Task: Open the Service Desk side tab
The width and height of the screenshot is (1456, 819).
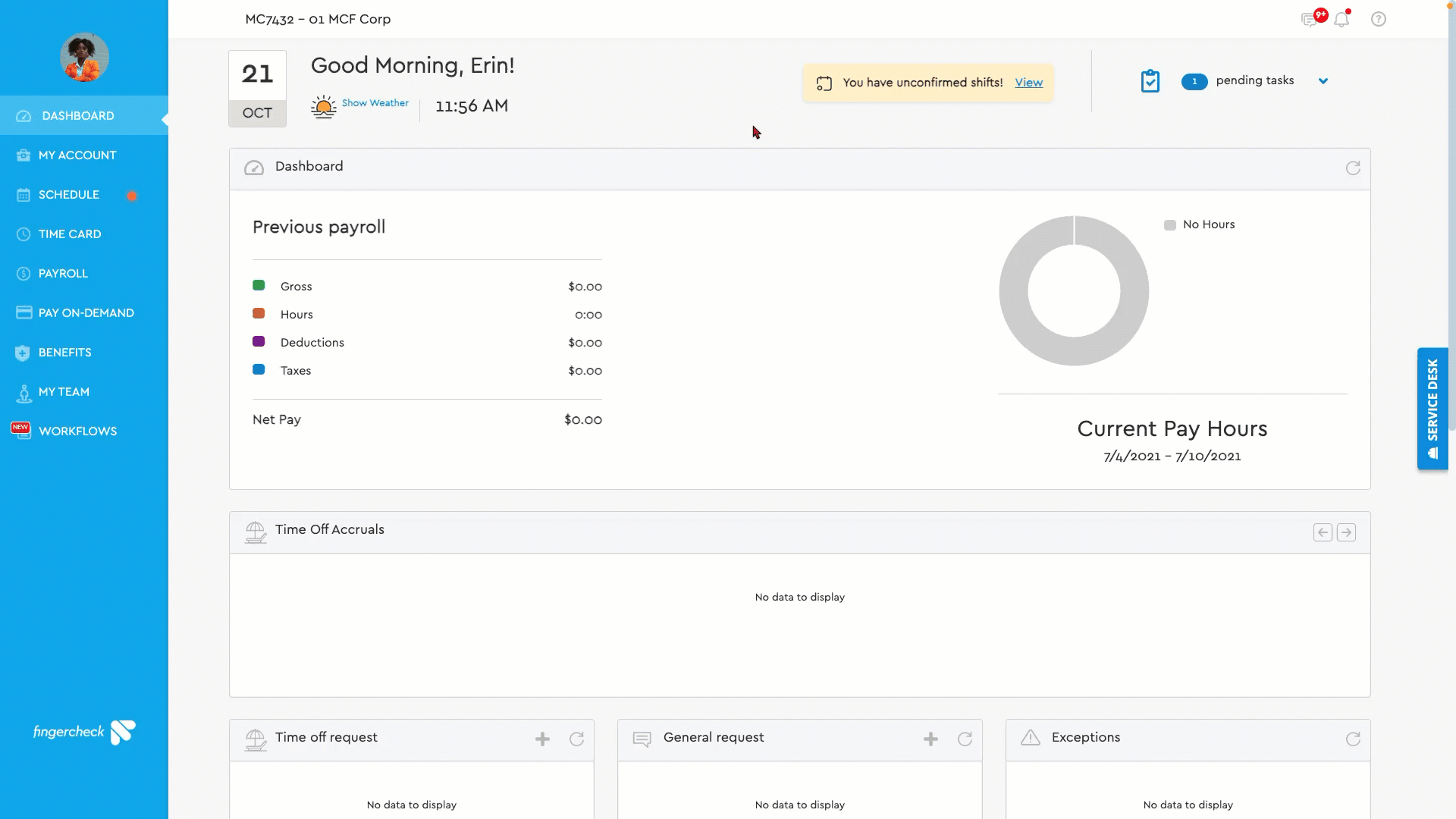Action: tap(1432, 409)
